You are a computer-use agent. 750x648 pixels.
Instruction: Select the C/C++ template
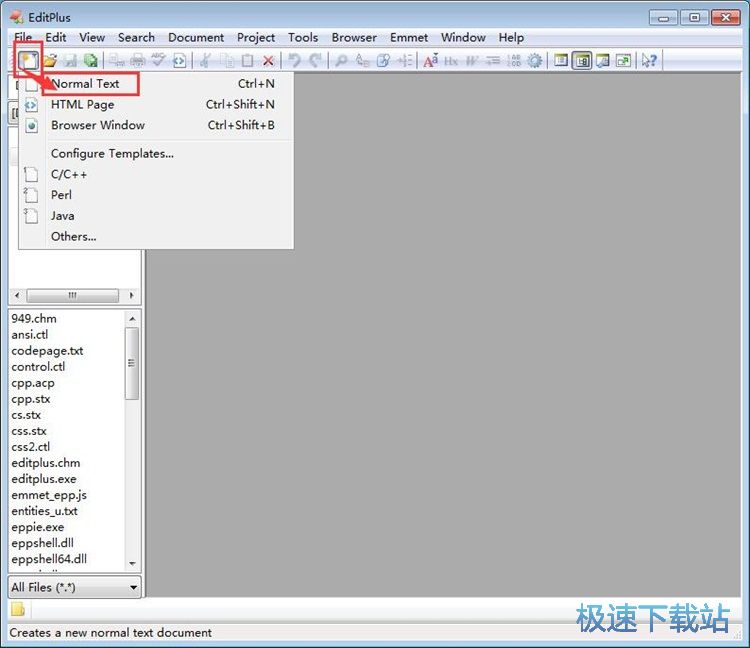tap(156, 175)
